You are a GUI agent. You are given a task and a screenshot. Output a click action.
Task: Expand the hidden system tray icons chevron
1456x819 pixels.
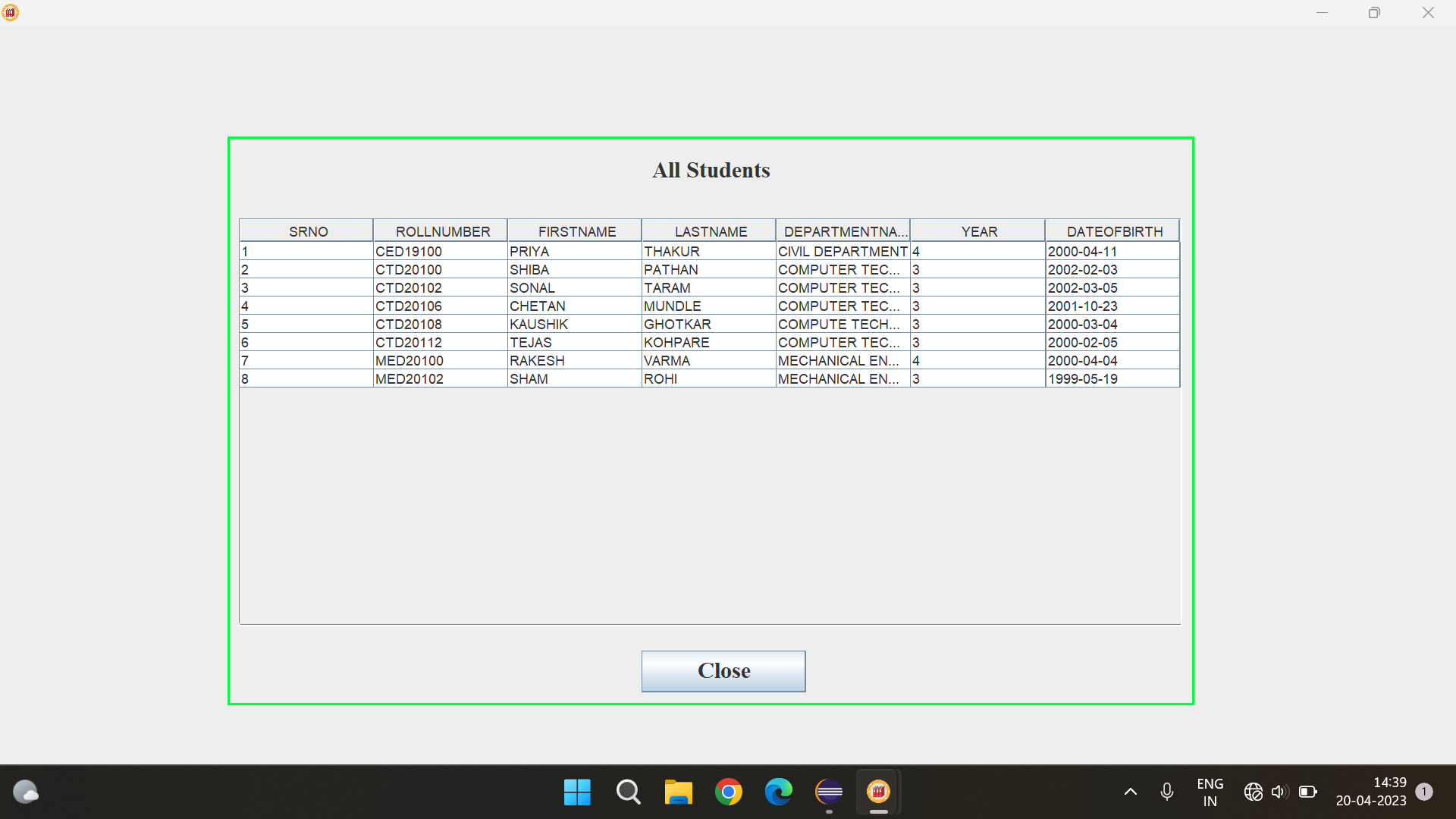pos(1130,792)
